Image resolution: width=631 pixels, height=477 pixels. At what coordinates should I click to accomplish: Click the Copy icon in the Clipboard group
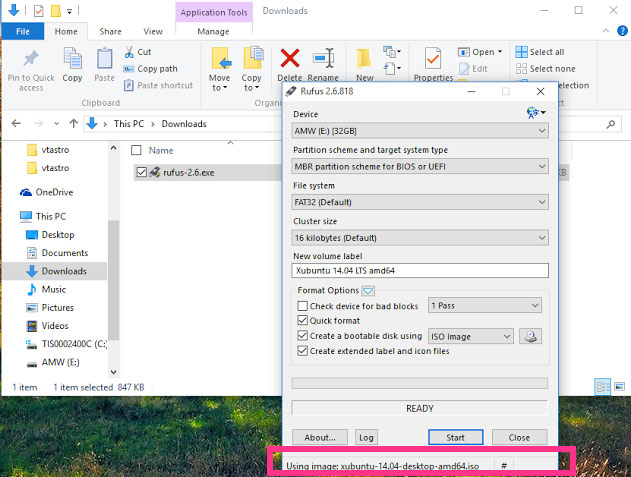pyautogui.click(x=72, y=58)
